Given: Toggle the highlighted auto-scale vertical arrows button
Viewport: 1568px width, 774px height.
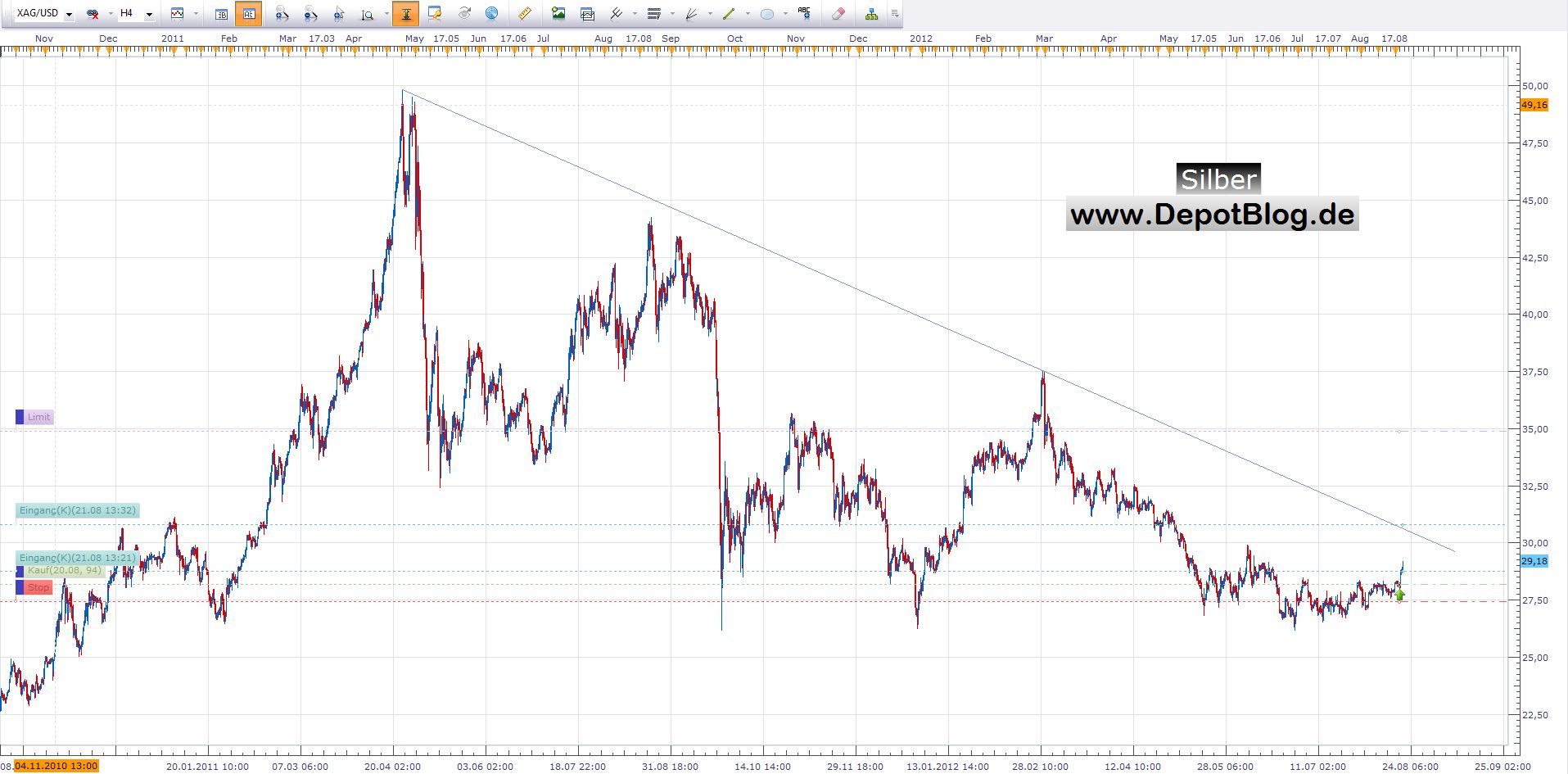Looking at the screenshot, I should pos(405,14).
